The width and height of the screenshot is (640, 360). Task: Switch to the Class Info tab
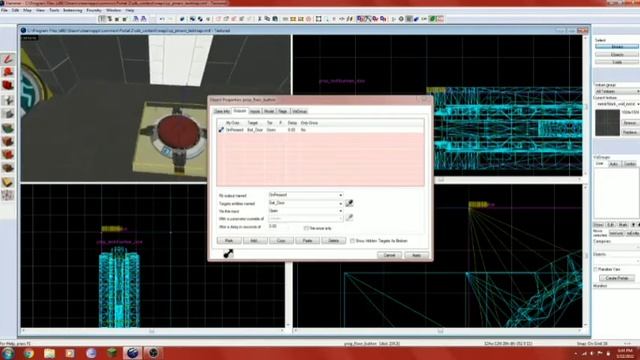pyautogui.click(x=222, y=111)
